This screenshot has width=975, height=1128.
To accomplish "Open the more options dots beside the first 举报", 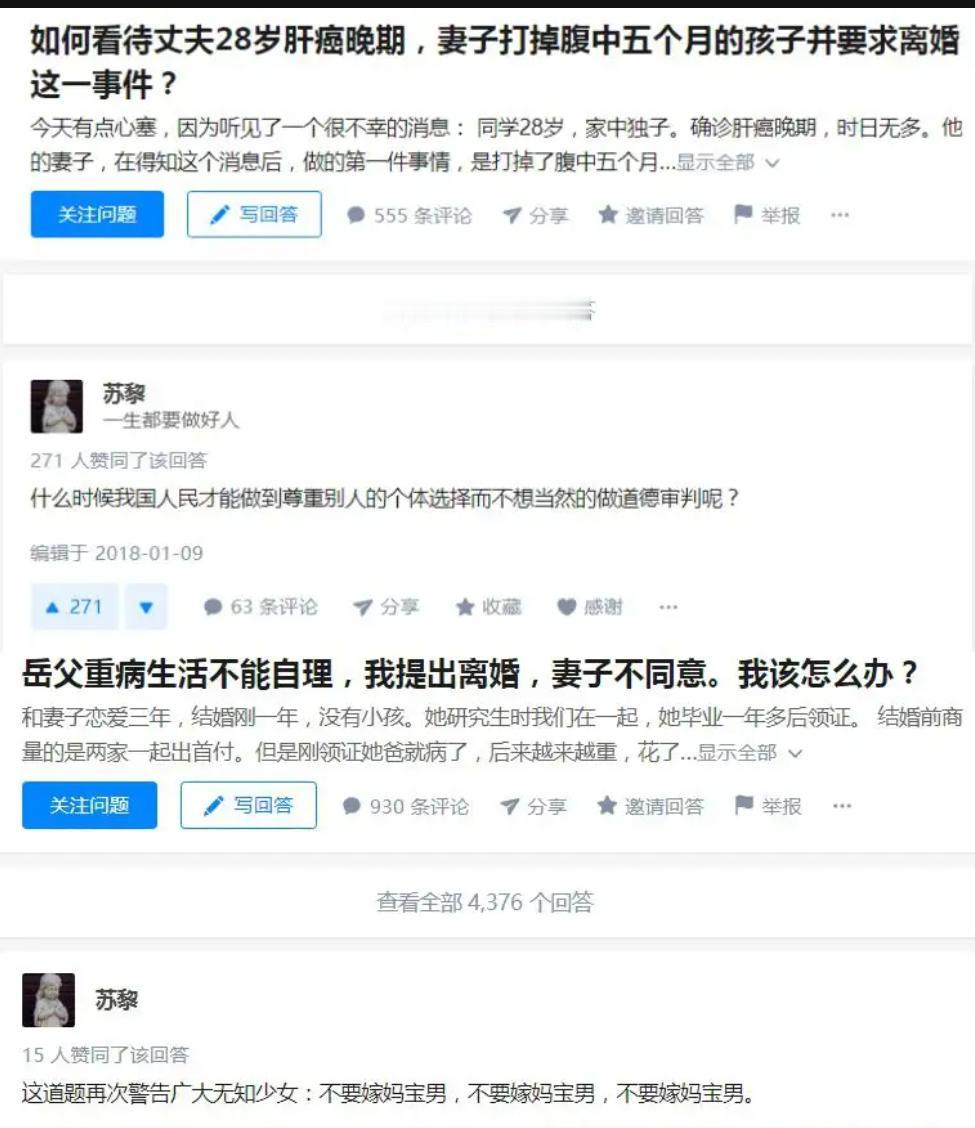I will [x=840, y=214].
